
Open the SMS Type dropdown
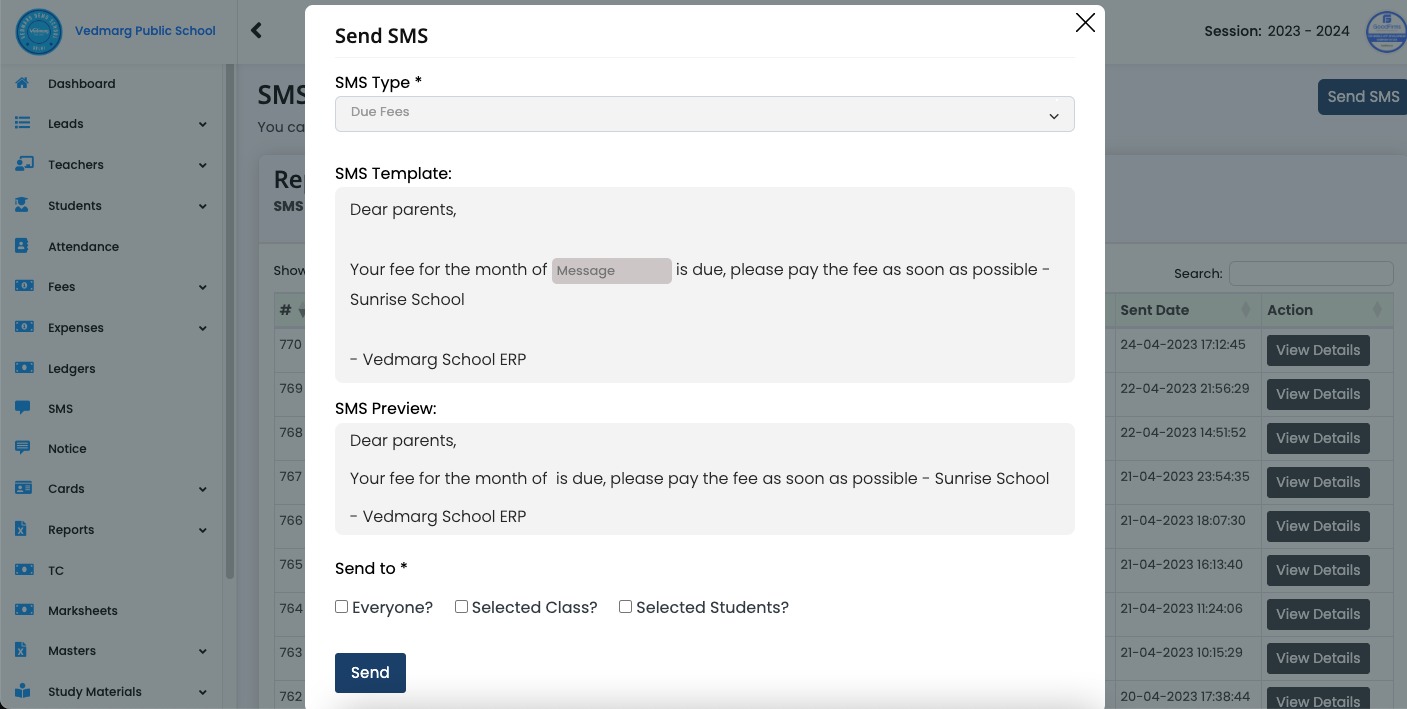[705, 114]
